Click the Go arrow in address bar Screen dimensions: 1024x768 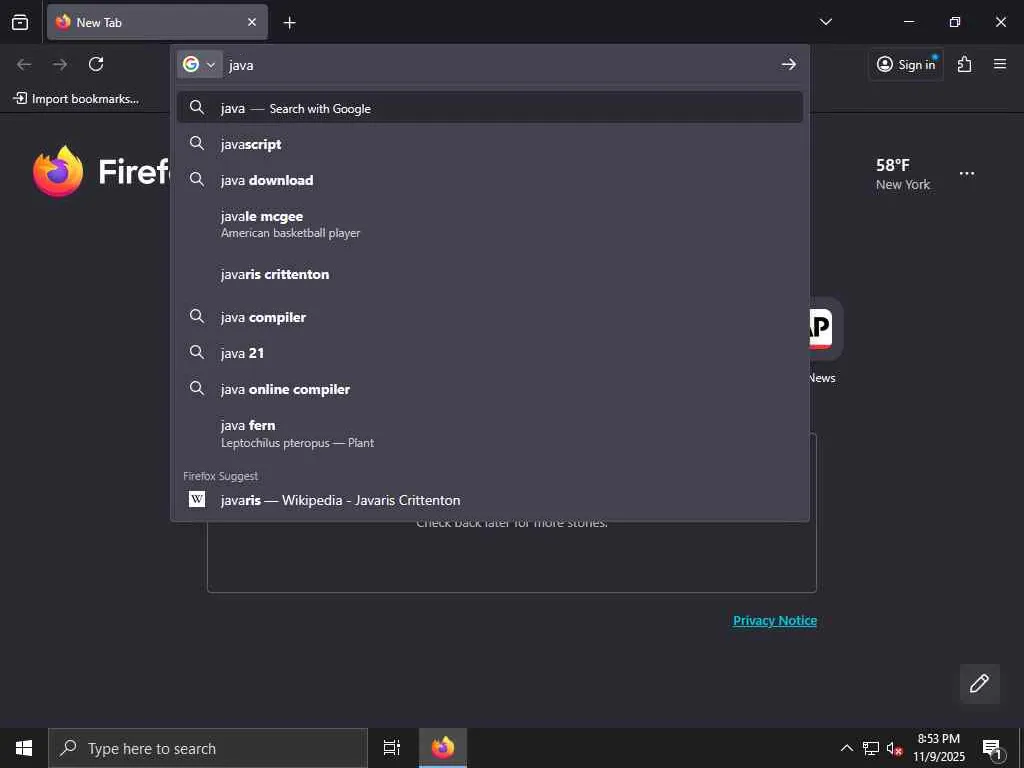[x=789, y=64]
